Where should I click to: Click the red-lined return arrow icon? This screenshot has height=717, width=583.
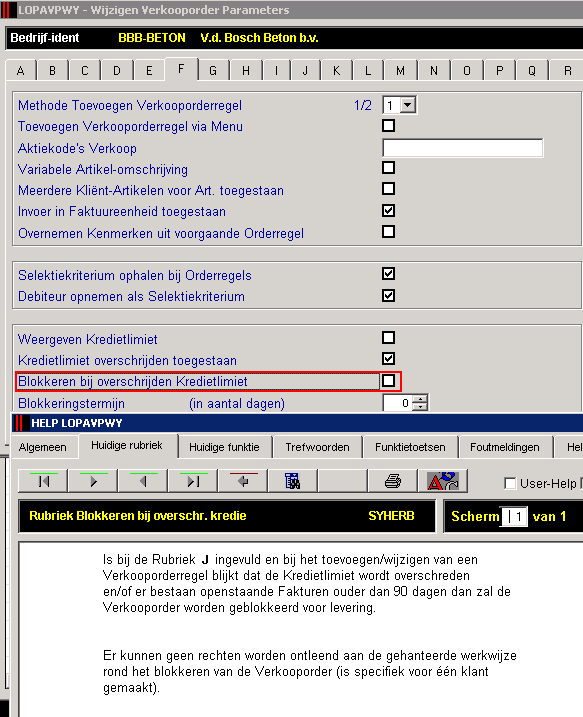coord(243,481)
